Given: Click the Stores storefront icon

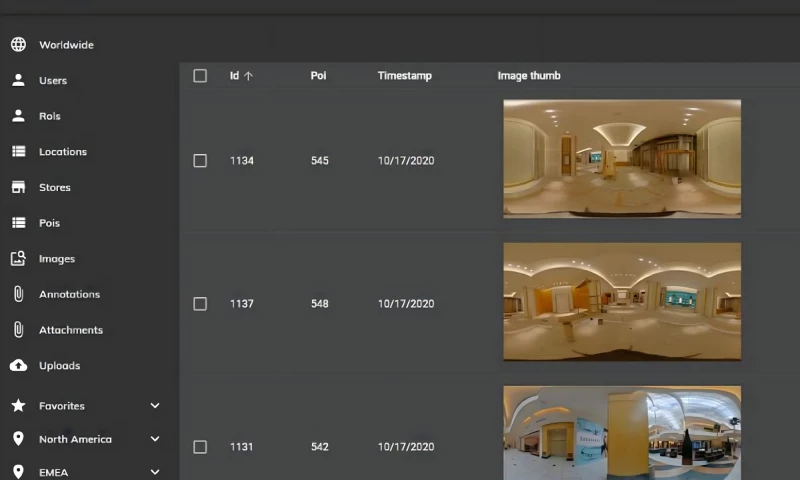Looking at the screenshot, I should (18, 187).
